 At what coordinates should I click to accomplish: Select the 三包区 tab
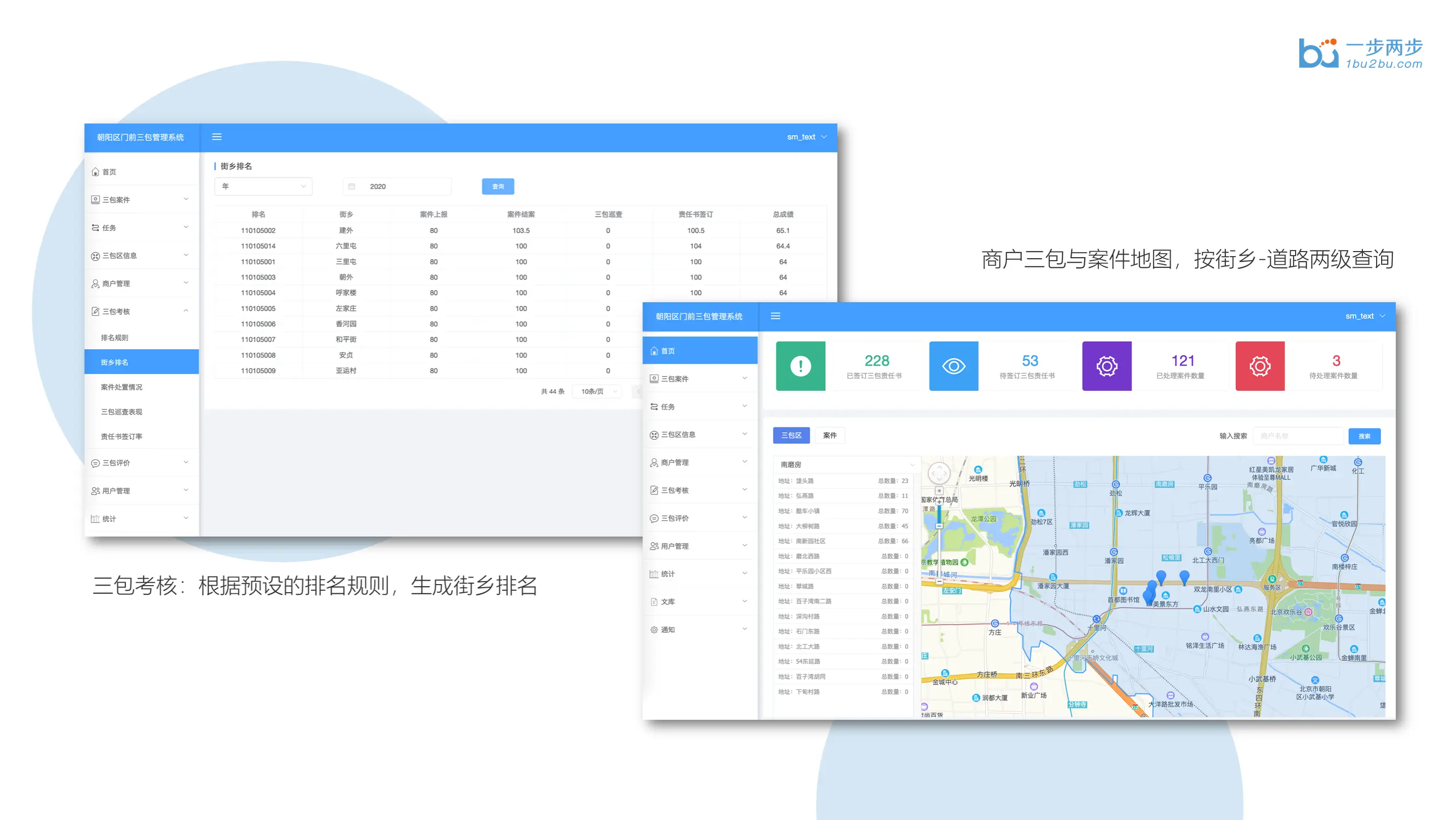[791, 435]
